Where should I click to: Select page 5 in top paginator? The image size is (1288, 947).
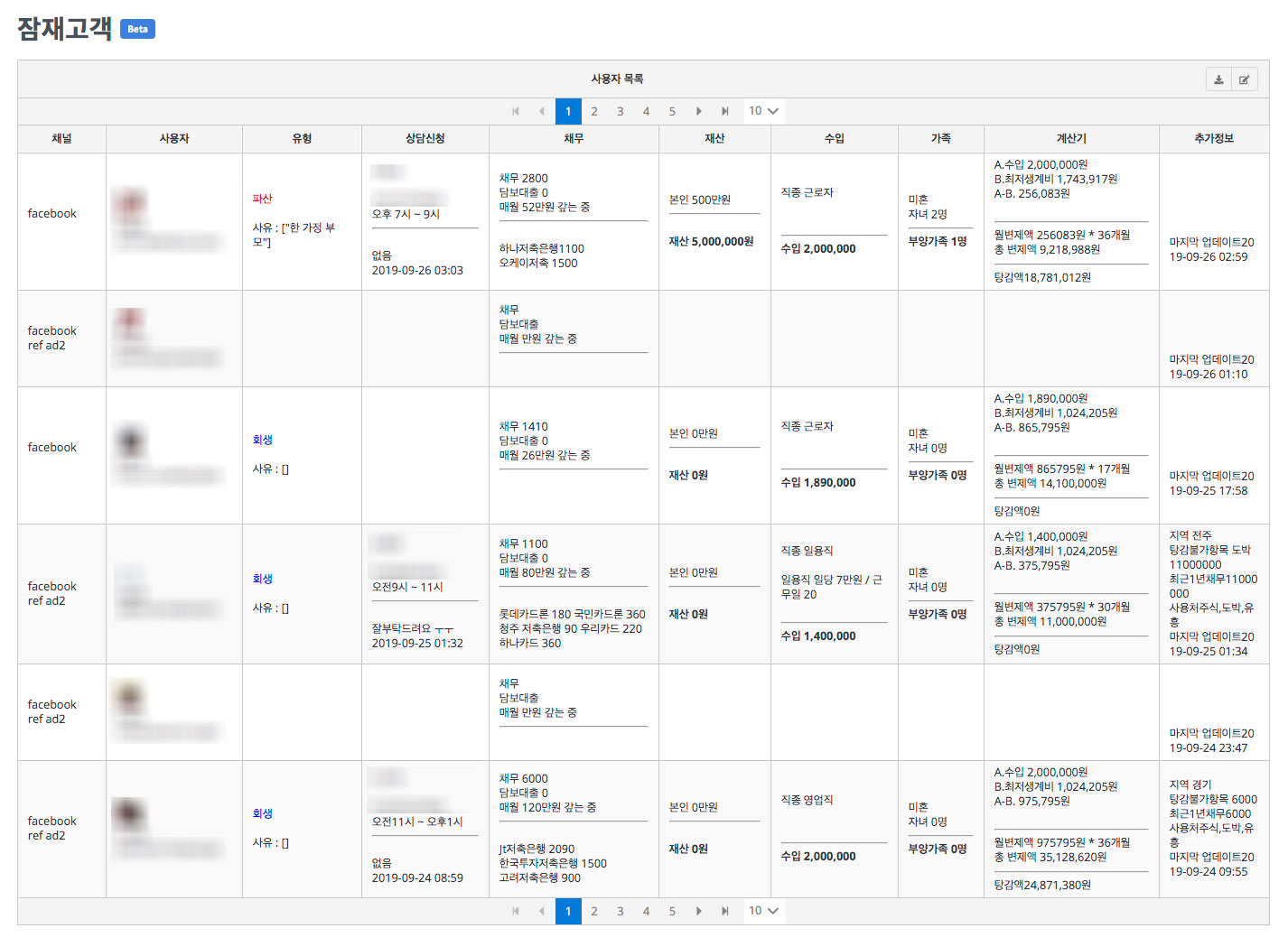pyautogui.click(x=672, y=111)
